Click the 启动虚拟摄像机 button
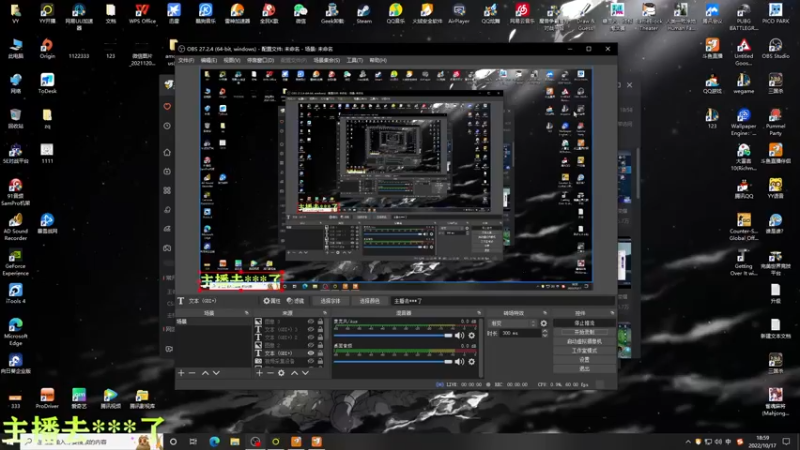Screen dimensions: 800x450 (x=584, y=341)
